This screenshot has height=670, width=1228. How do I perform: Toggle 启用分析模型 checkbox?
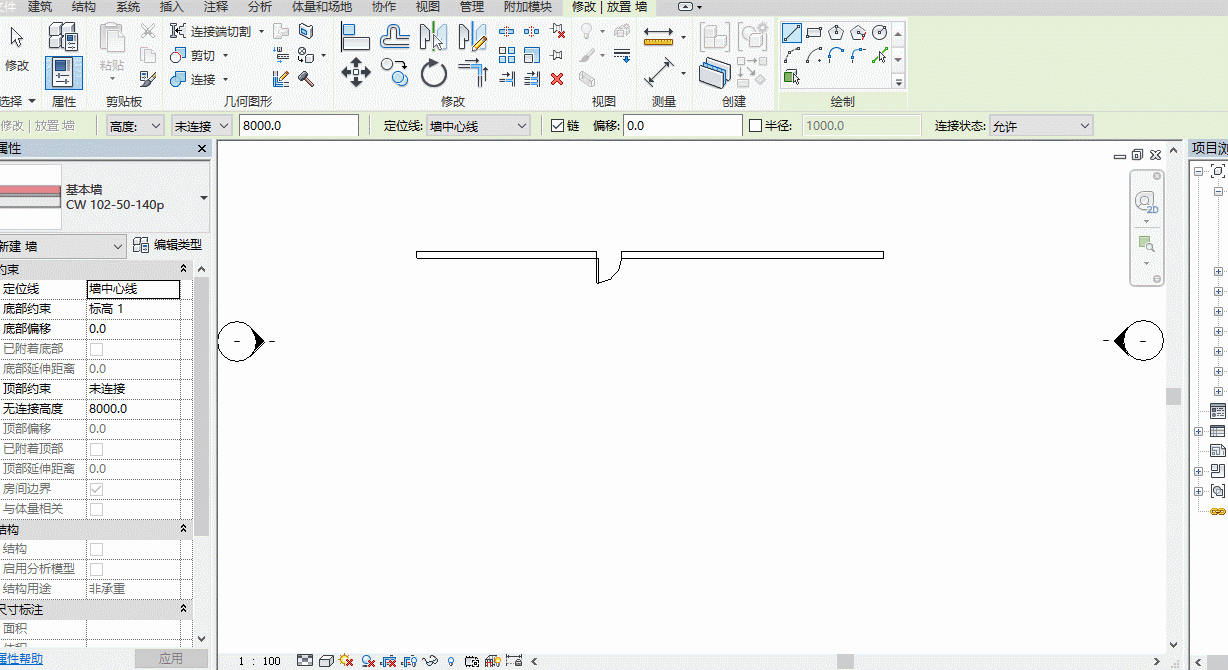[97, 569]
